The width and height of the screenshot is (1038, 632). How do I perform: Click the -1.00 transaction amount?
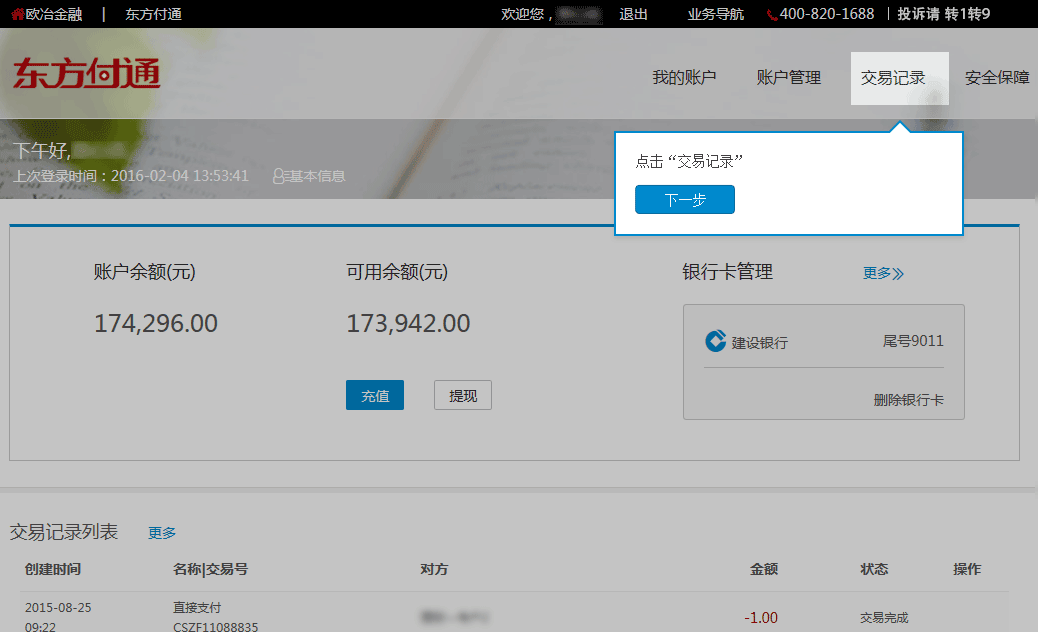coord(761,618)
